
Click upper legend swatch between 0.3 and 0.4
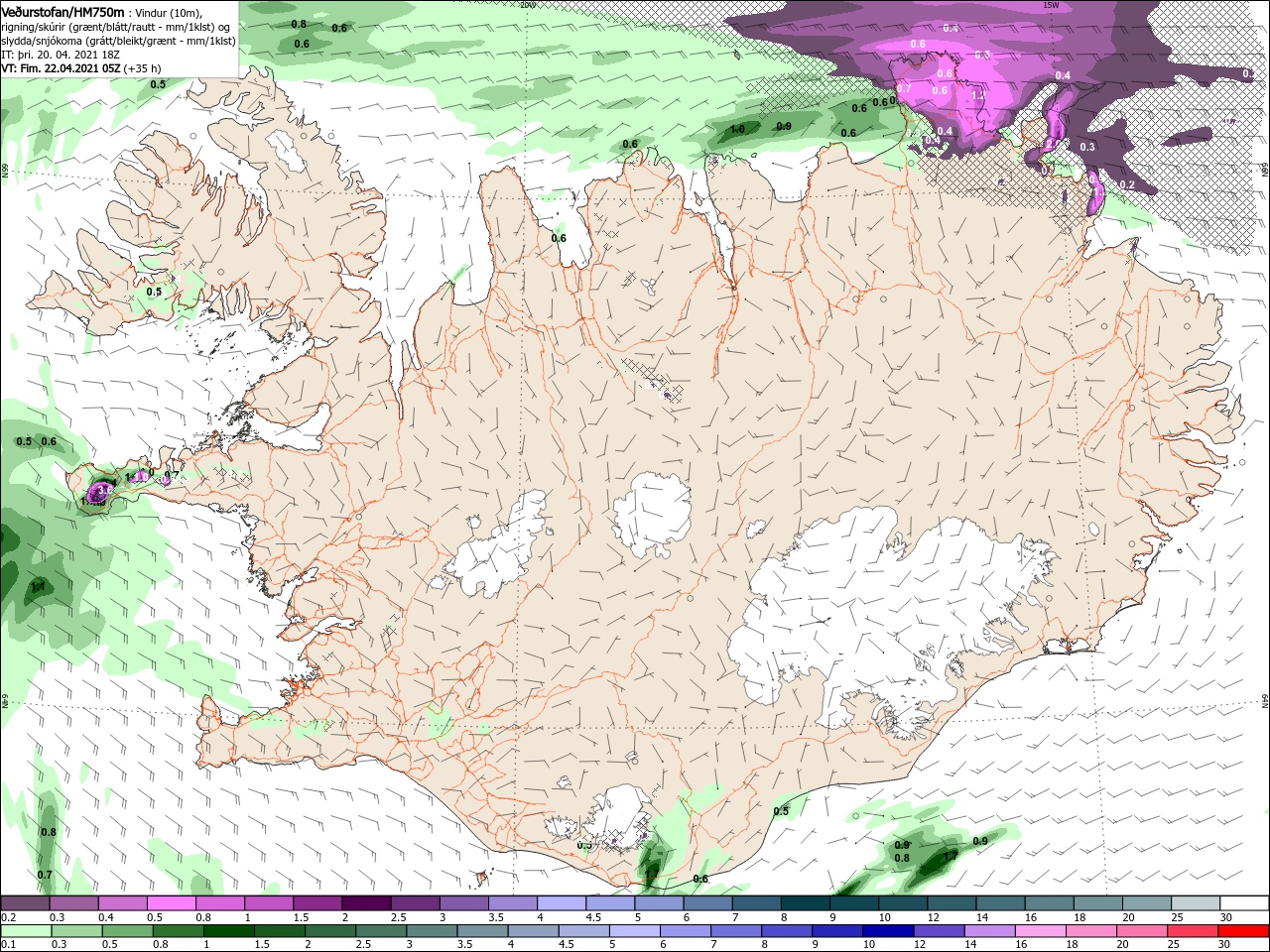click(74, 902)
